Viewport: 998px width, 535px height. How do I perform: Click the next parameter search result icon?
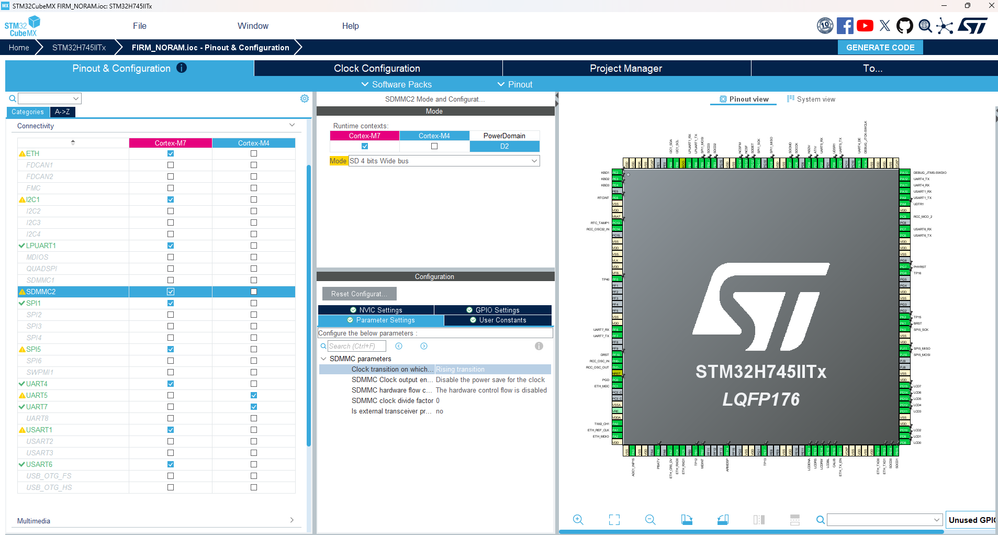(423, 346)
